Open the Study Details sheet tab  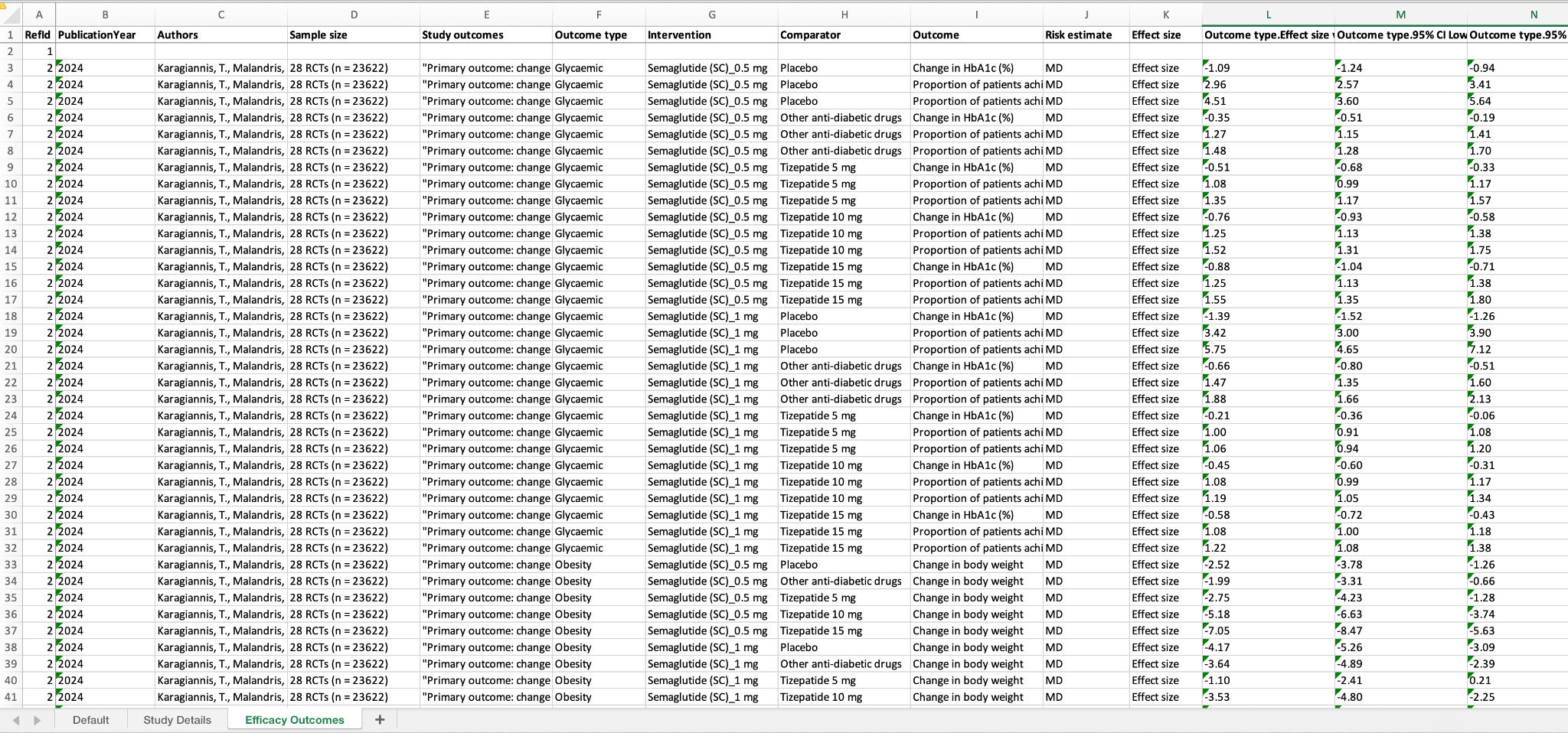pyautogui.click(x=177, y=720)
